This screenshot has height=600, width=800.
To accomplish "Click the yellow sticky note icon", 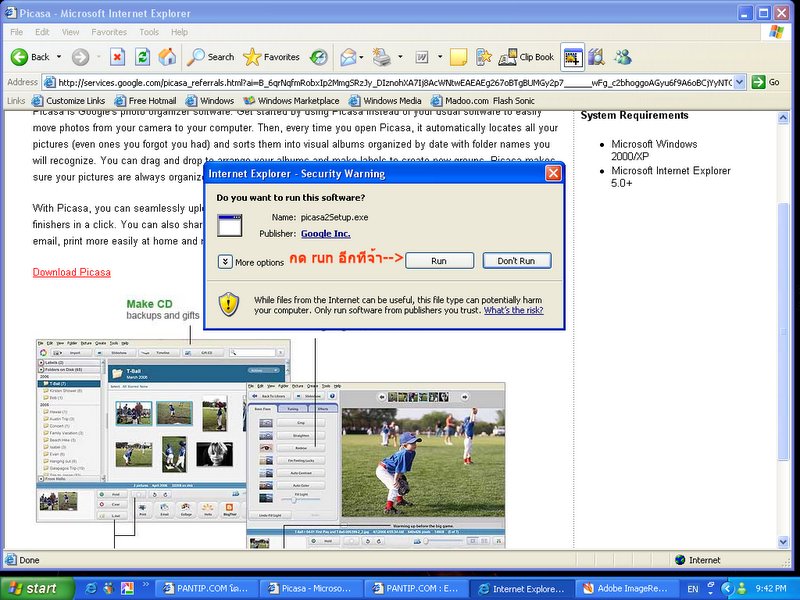I will click(458, 57).
